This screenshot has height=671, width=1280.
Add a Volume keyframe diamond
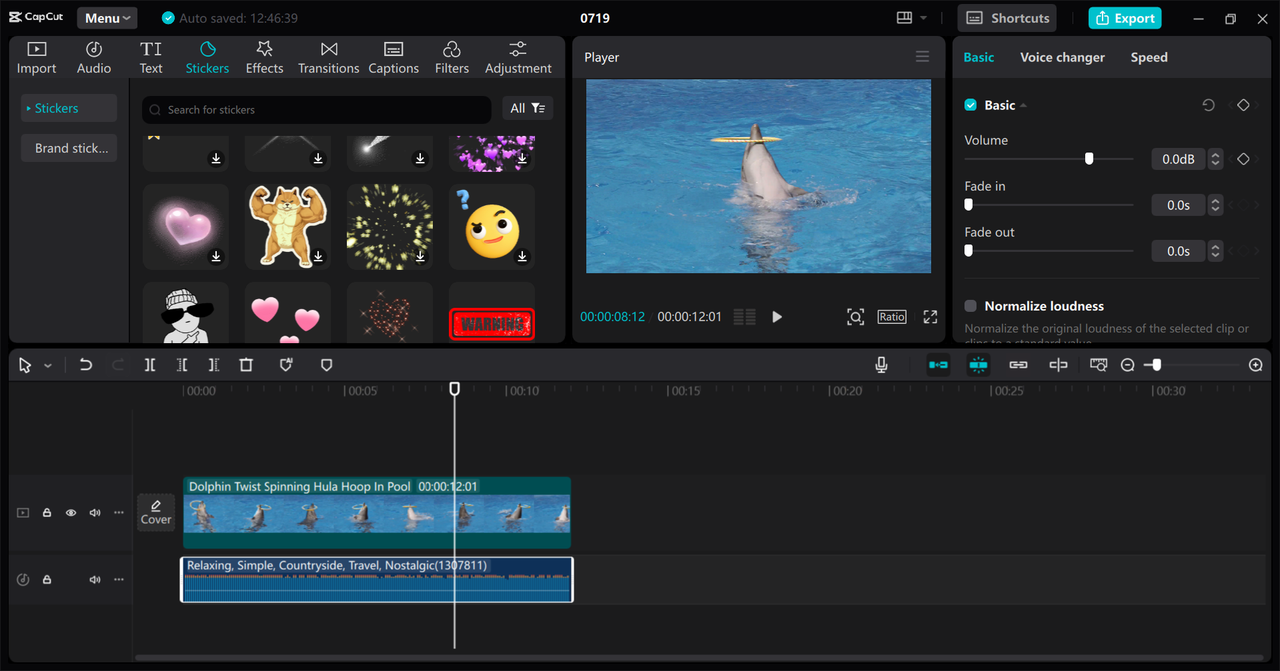coord(1243,159)
